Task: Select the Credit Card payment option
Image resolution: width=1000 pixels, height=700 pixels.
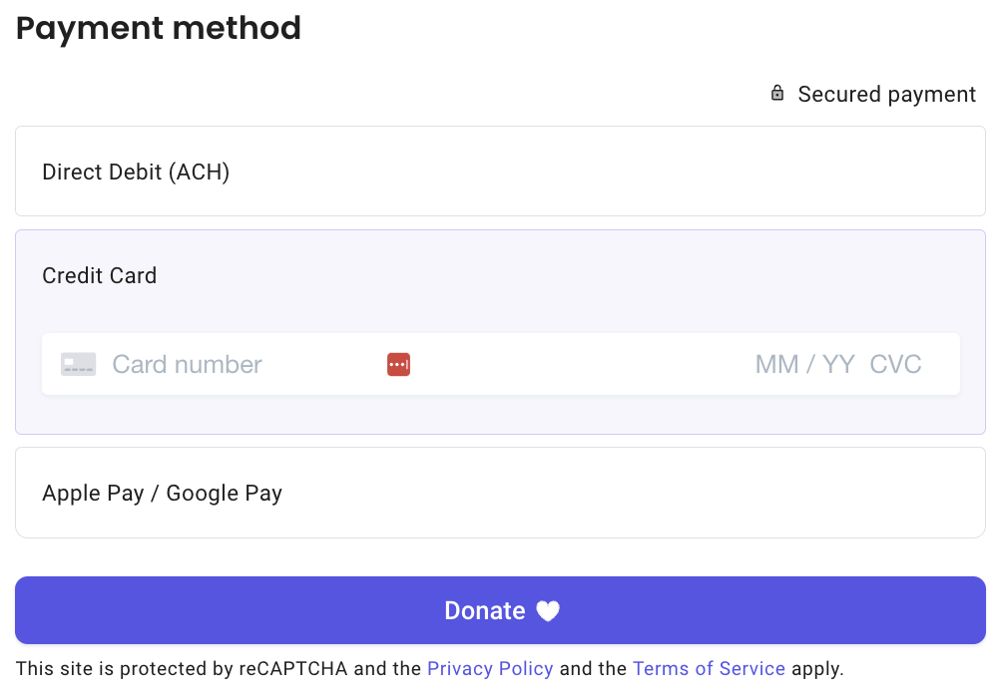Action: point(99,275)
